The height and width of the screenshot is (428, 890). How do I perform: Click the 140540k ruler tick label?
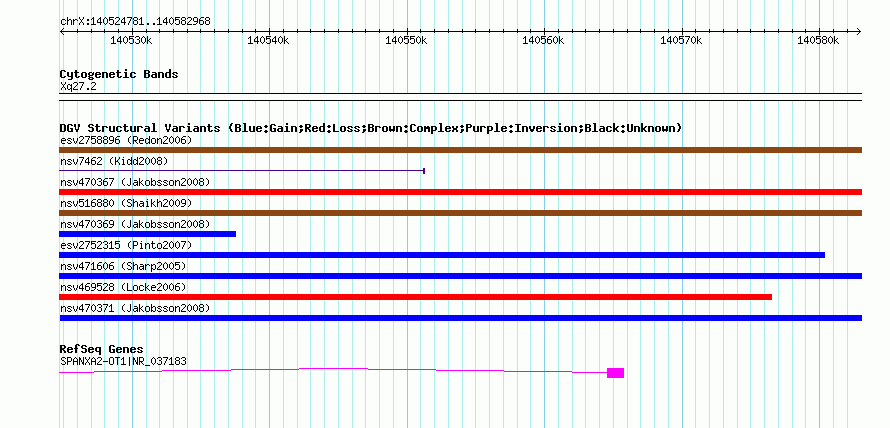coord(268,41)
